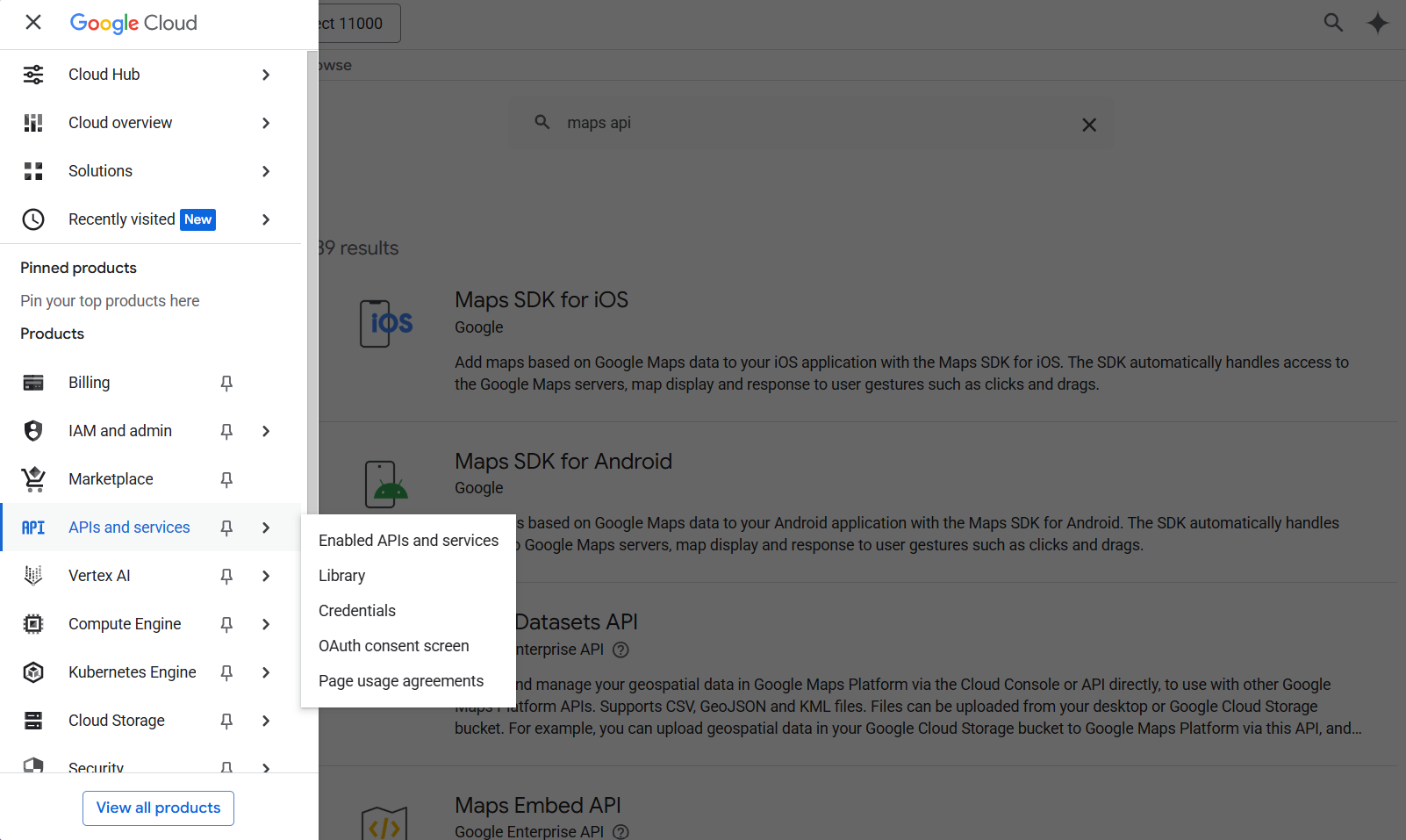Select Marketplace menu label
Screen dimensions: 1406x840
coord(111,479)
